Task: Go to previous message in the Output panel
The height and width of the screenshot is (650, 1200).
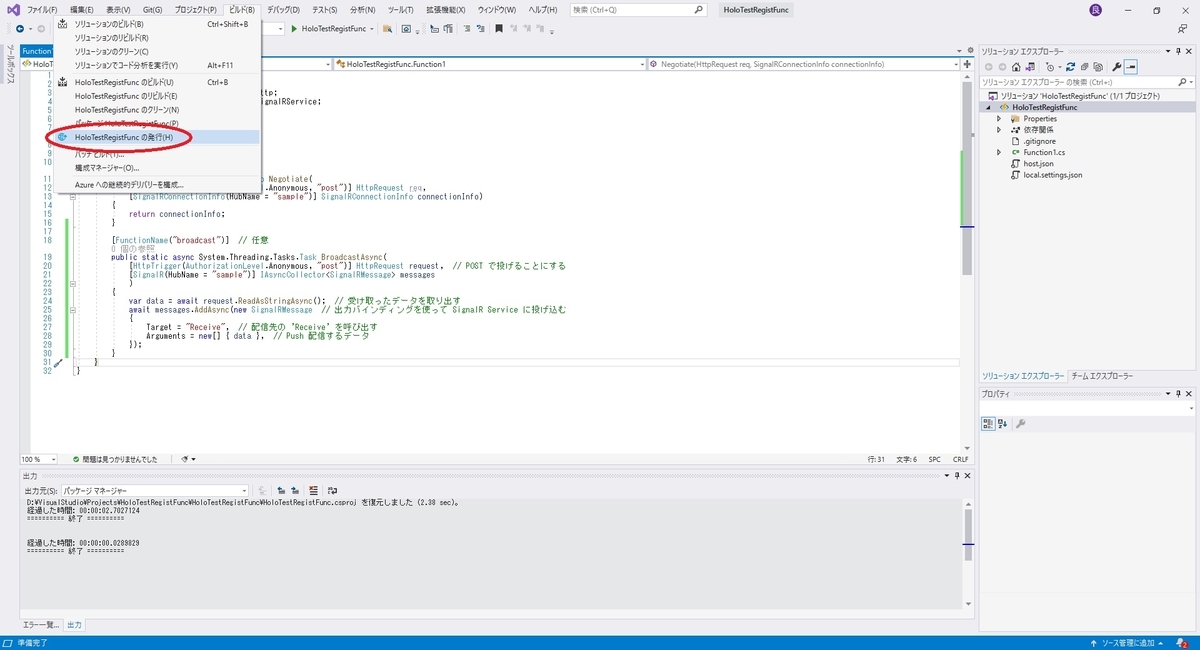Action: pos(282,491)
